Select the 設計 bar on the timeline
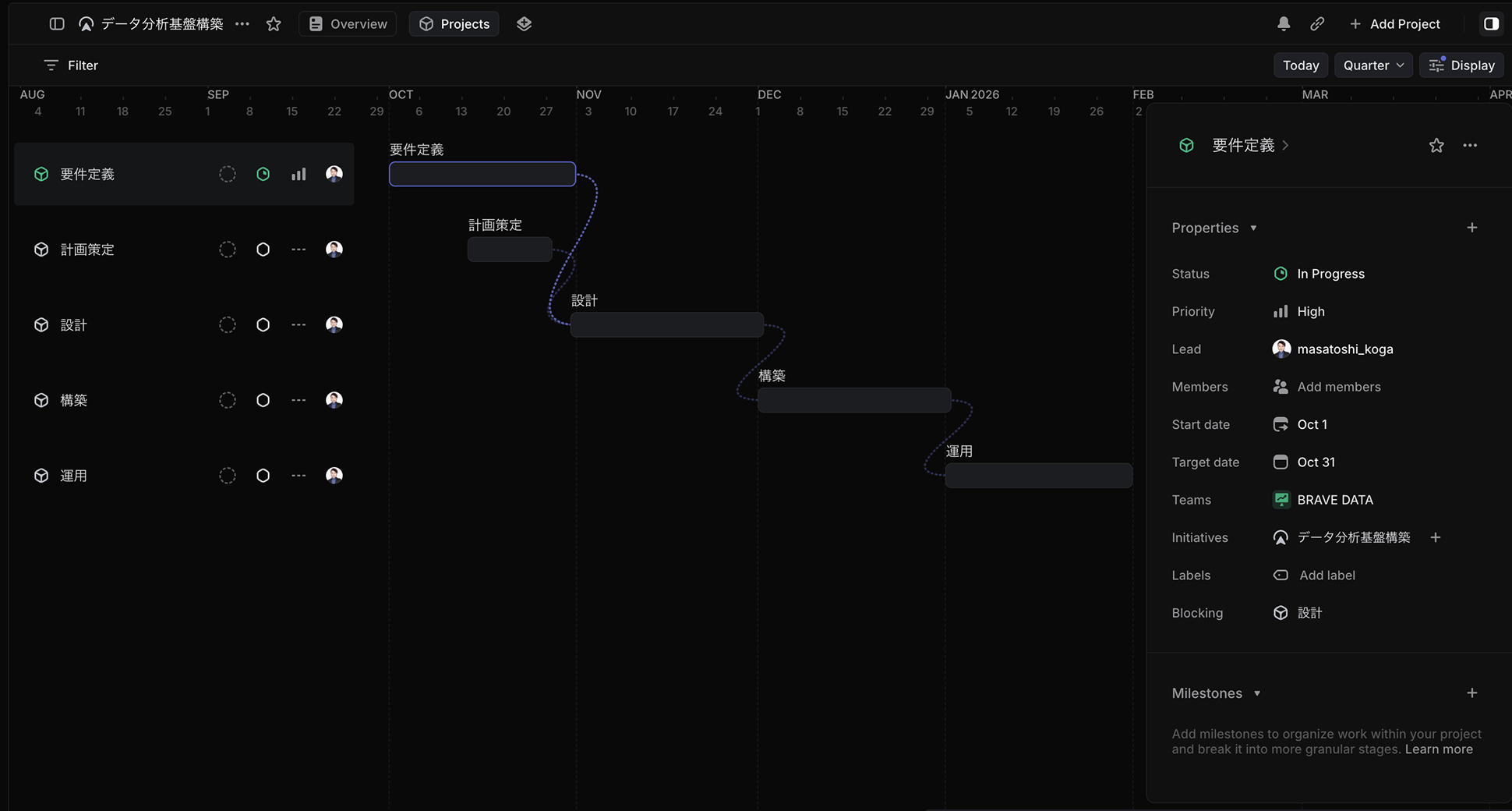1512x811 pixels. (x=666, y=325)
